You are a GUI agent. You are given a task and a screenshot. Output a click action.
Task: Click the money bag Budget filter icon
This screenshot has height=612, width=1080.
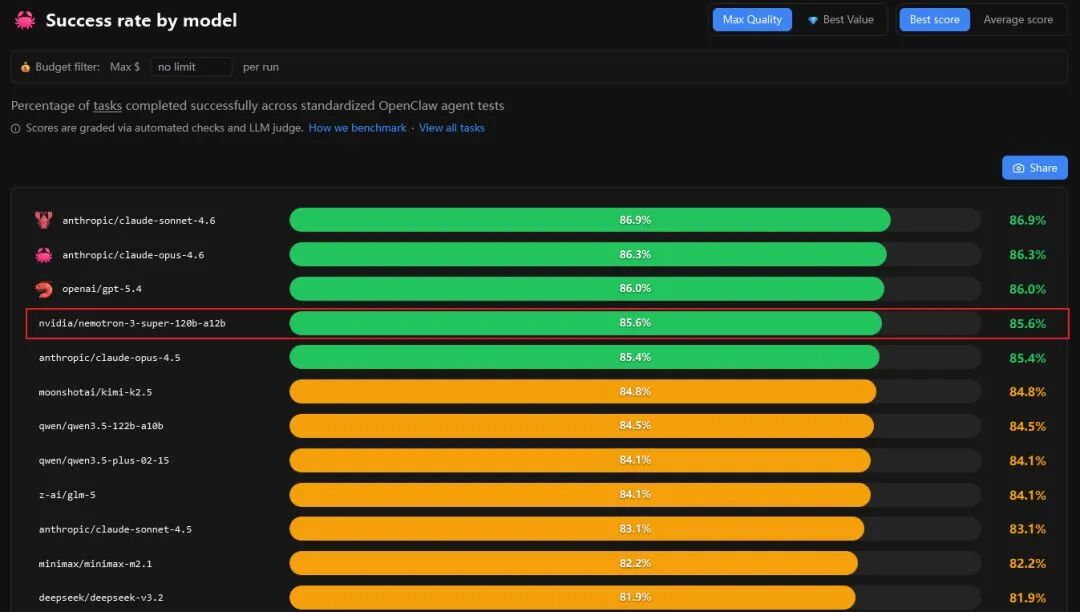point(25,67)
